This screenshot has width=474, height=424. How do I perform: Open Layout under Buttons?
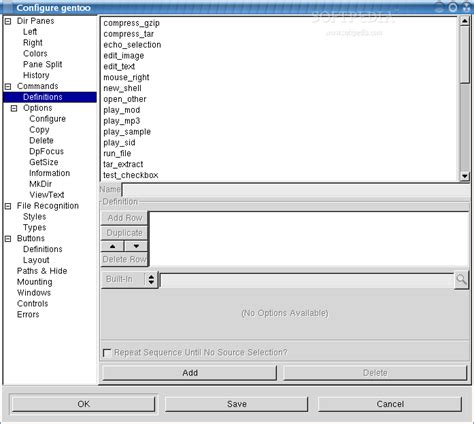[36, 260]
